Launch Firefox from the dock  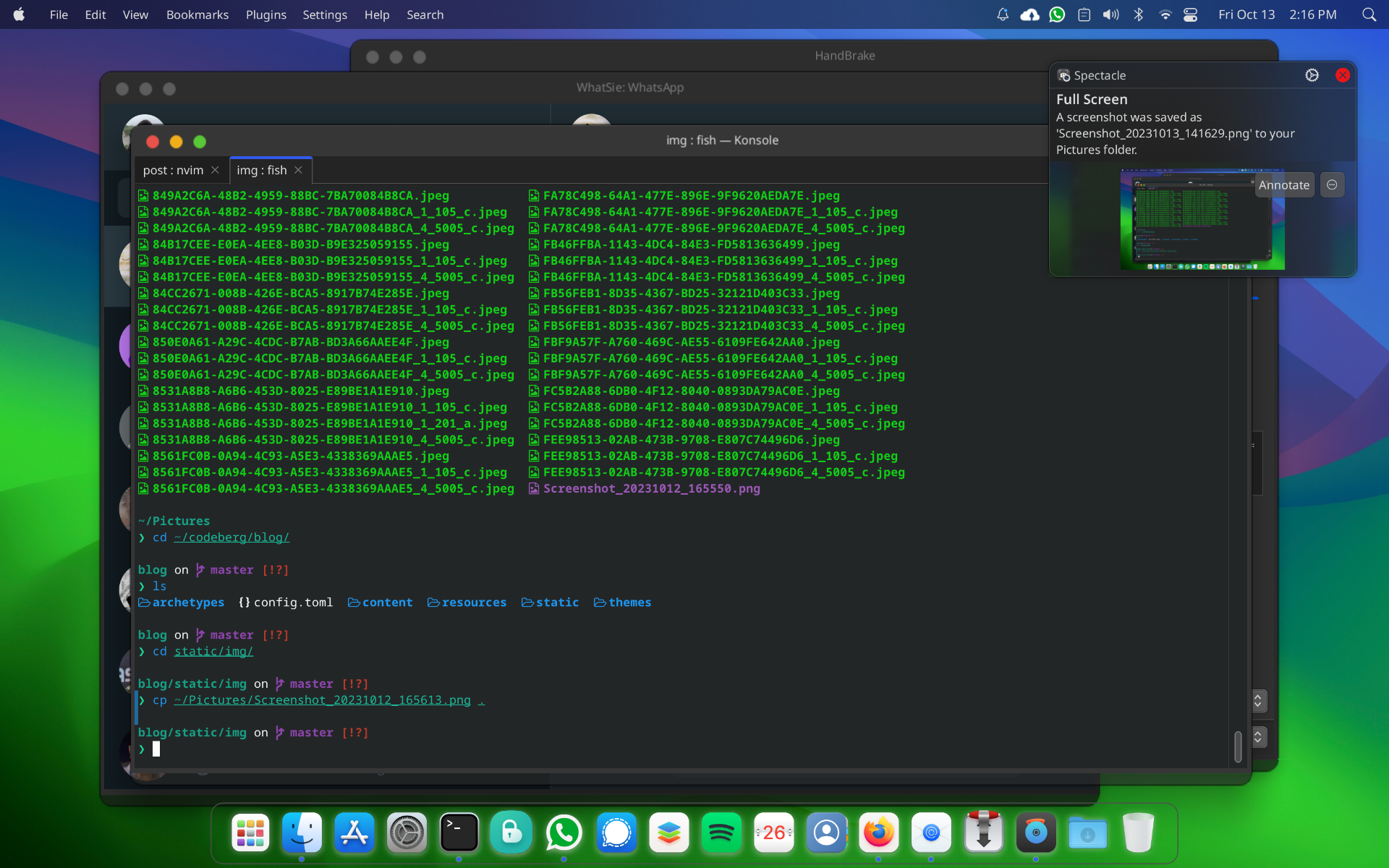pos(878,833)
